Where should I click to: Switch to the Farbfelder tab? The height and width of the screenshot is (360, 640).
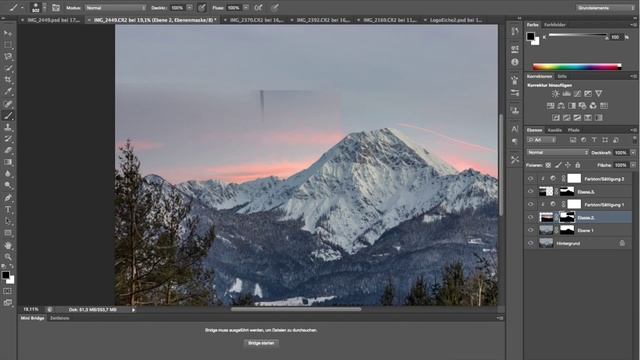coord(554,25)
